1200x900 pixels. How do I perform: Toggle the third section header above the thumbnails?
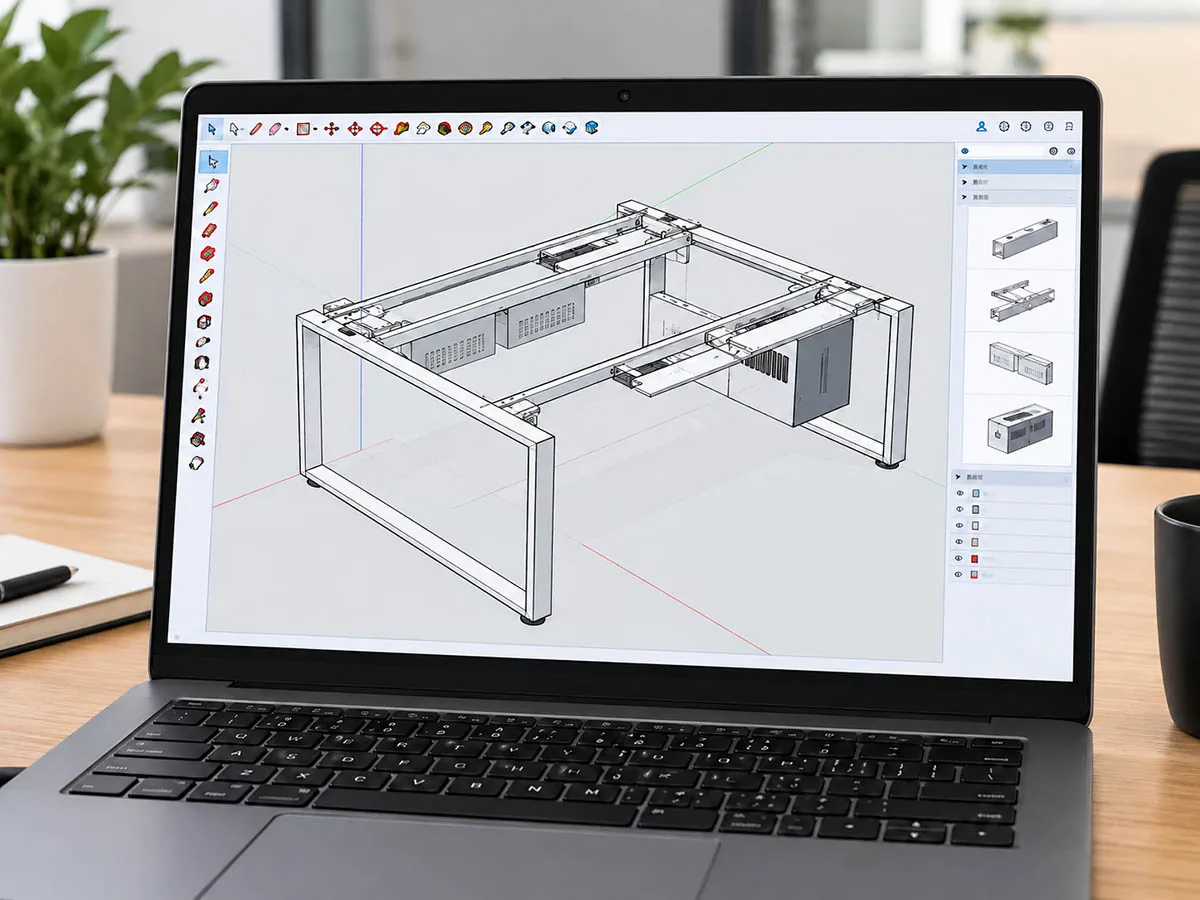click(1018, 197)
